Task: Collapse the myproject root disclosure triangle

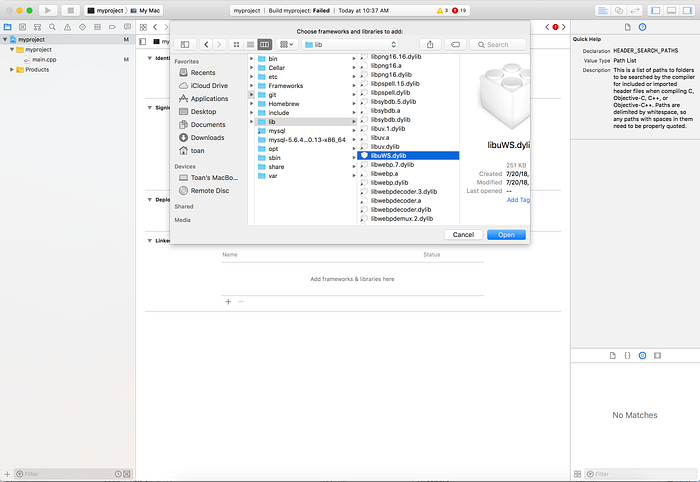Action: pyautogui.click(x=5, y=40)
